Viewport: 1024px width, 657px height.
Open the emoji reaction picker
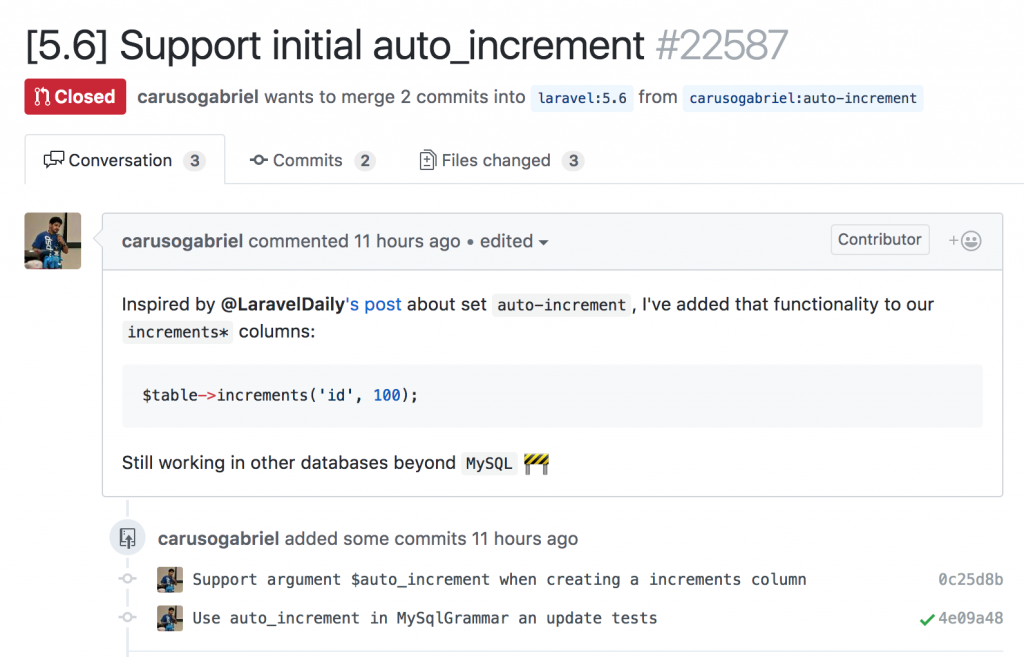point(963,240)
